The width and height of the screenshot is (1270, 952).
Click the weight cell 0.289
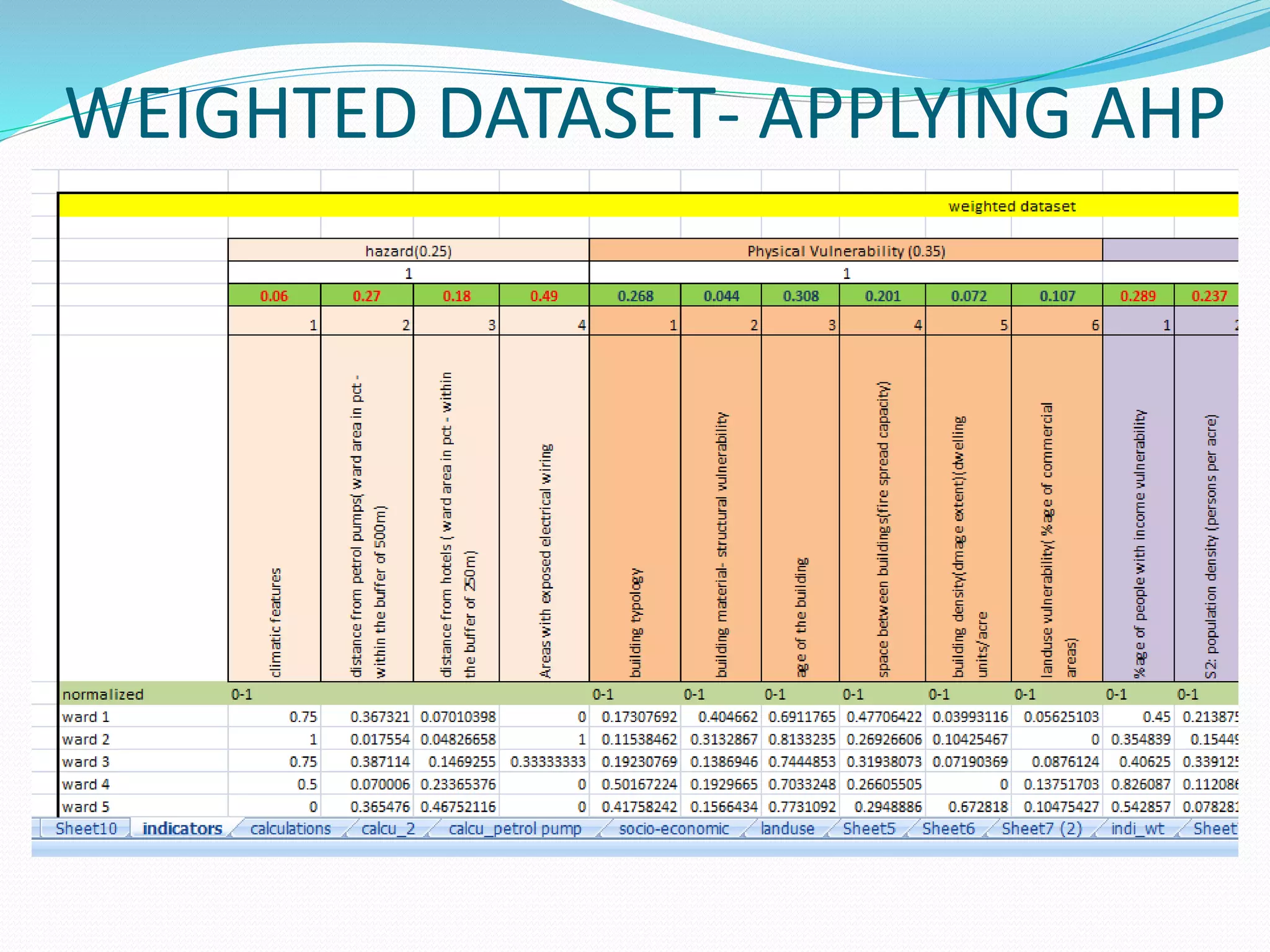[1139, 296]
